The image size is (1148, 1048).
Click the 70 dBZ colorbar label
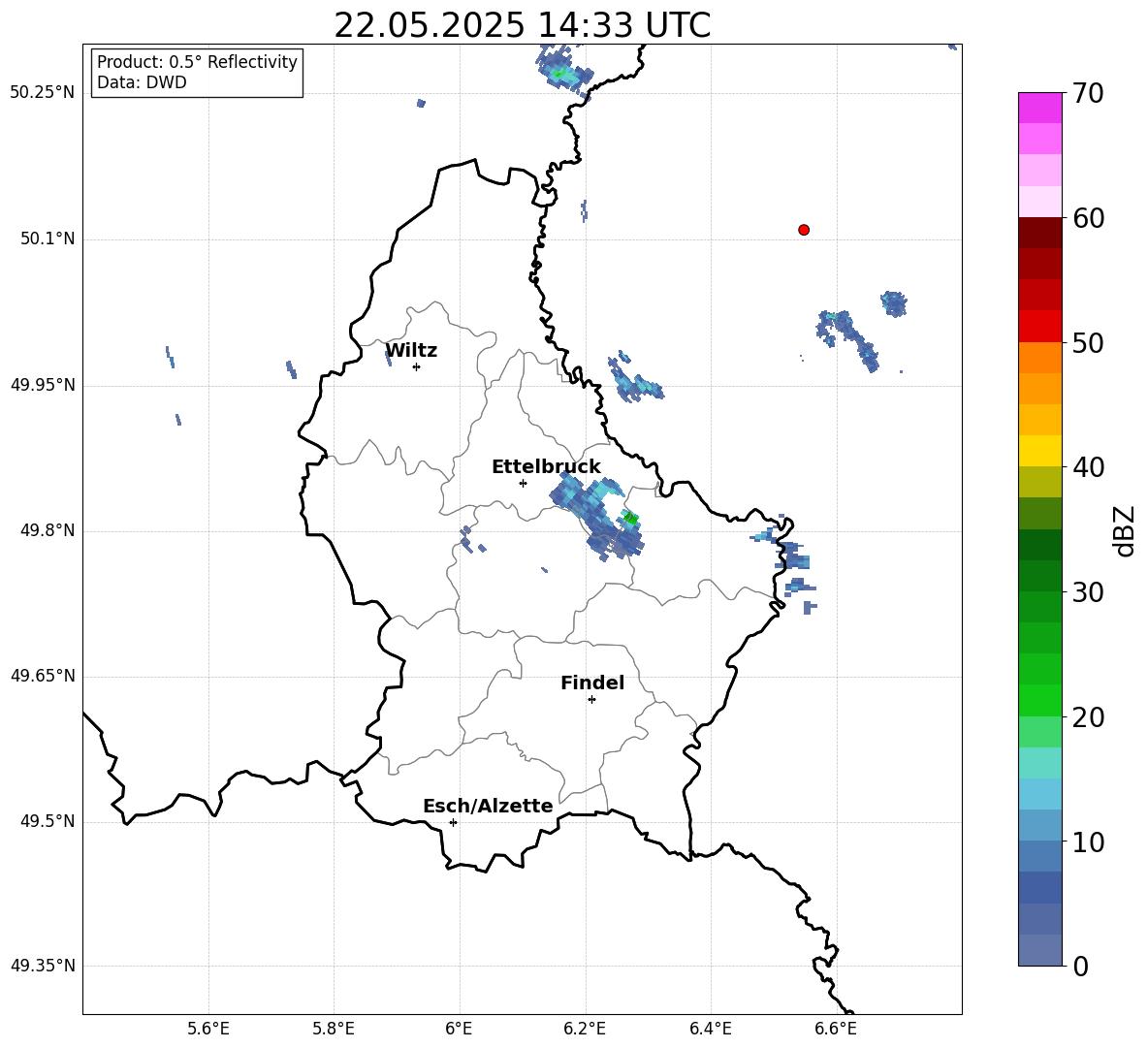(1088, 93)
